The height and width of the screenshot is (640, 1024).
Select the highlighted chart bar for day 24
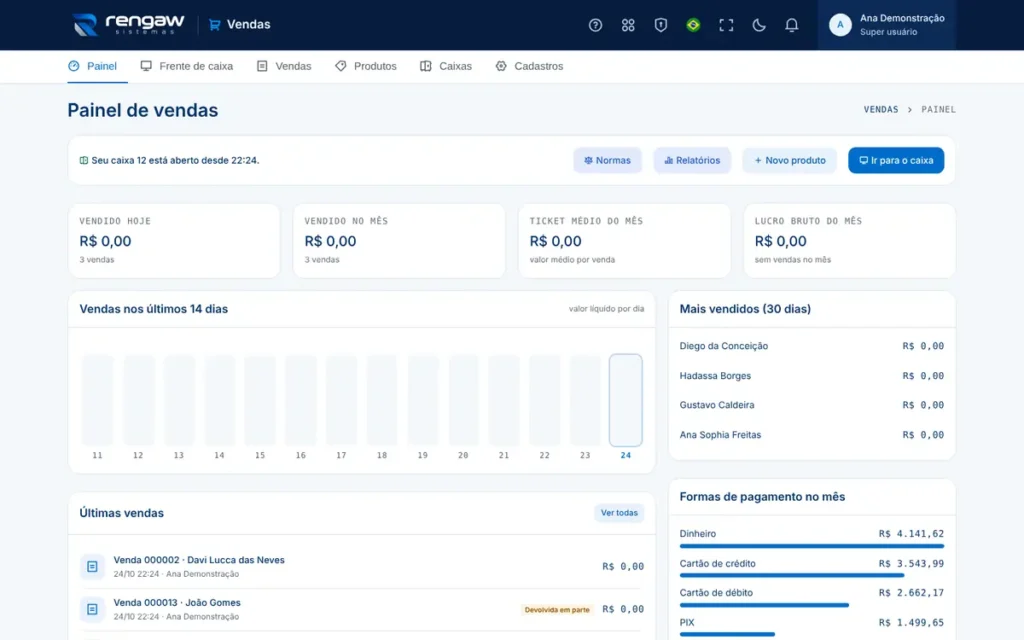pos(626,400)
